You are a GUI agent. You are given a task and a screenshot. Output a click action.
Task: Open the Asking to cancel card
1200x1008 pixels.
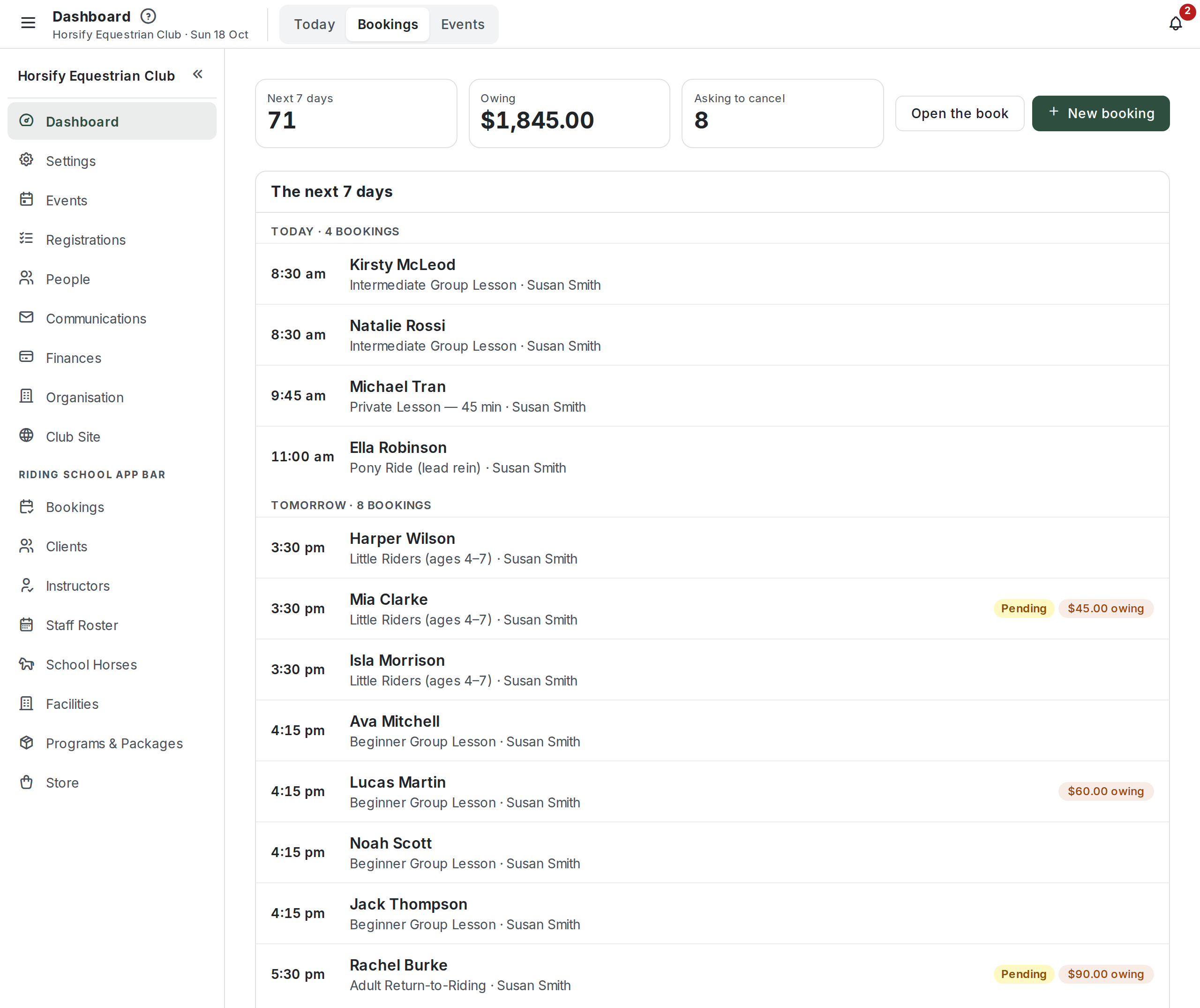pyautogui.click(x=782, y=114)
